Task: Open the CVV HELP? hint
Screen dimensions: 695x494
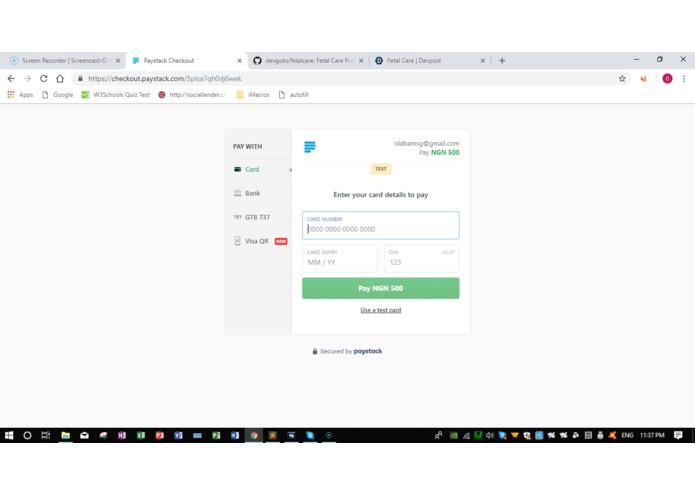Action: 448,252
